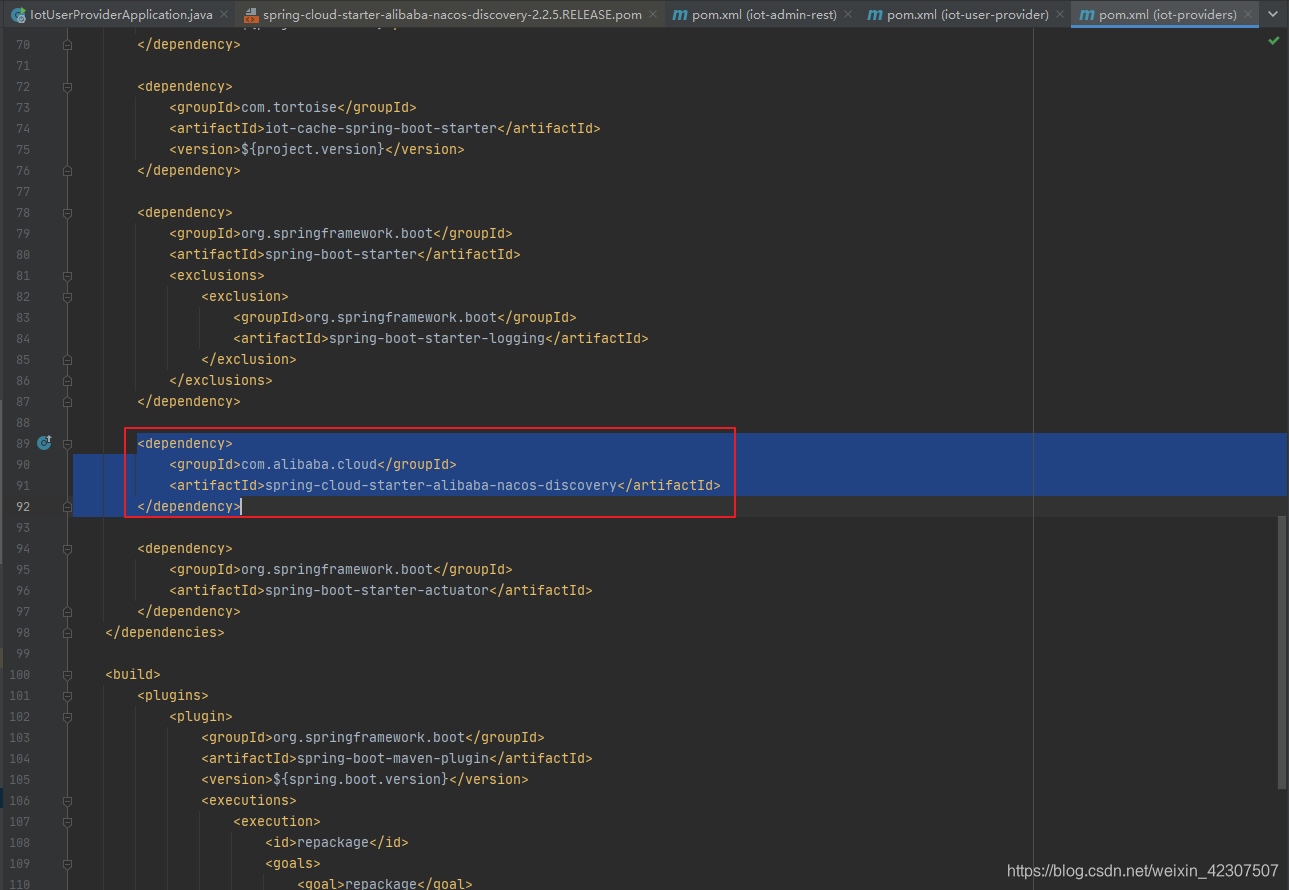Fold the goals block at line 109
The width and height of the screenshot is (1289, 890).
point(67,864)
